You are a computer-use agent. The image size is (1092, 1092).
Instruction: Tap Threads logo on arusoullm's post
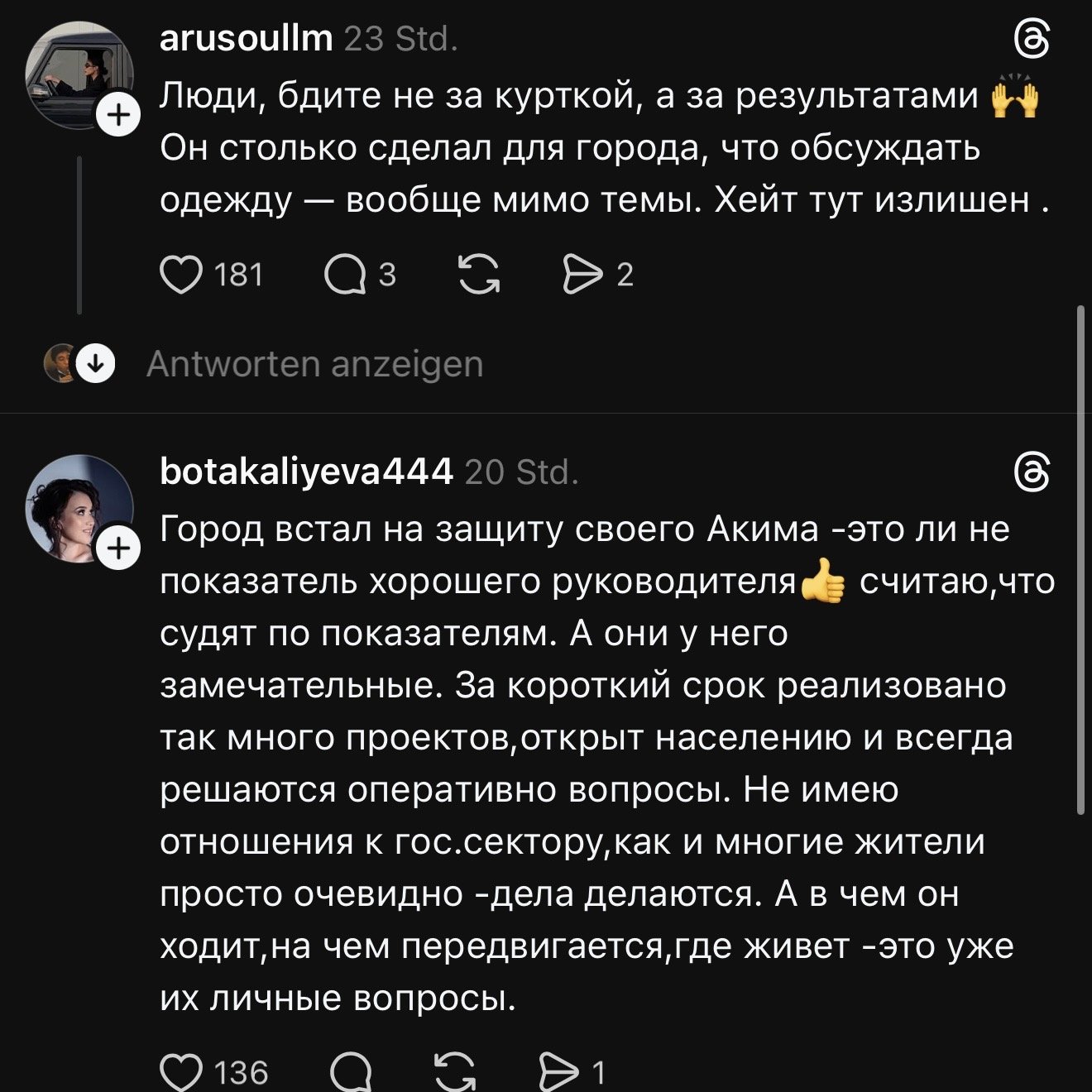pyautogui.click(x=1032, y=41)
